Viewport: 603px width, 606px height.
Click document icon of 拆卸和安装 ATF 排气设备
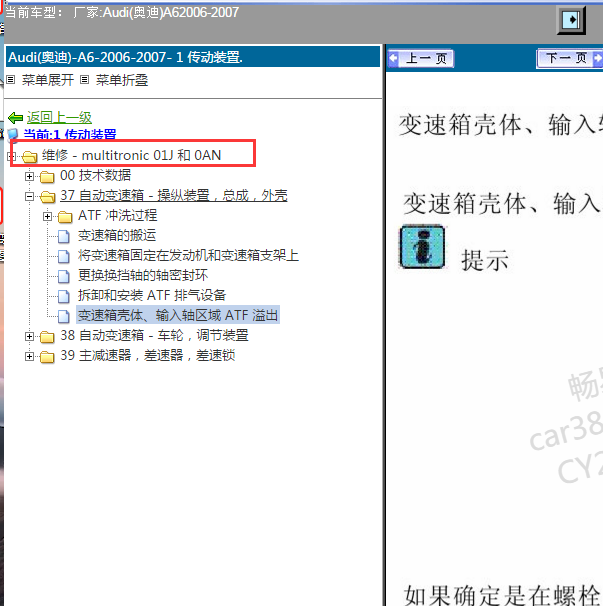pos(64,296)
